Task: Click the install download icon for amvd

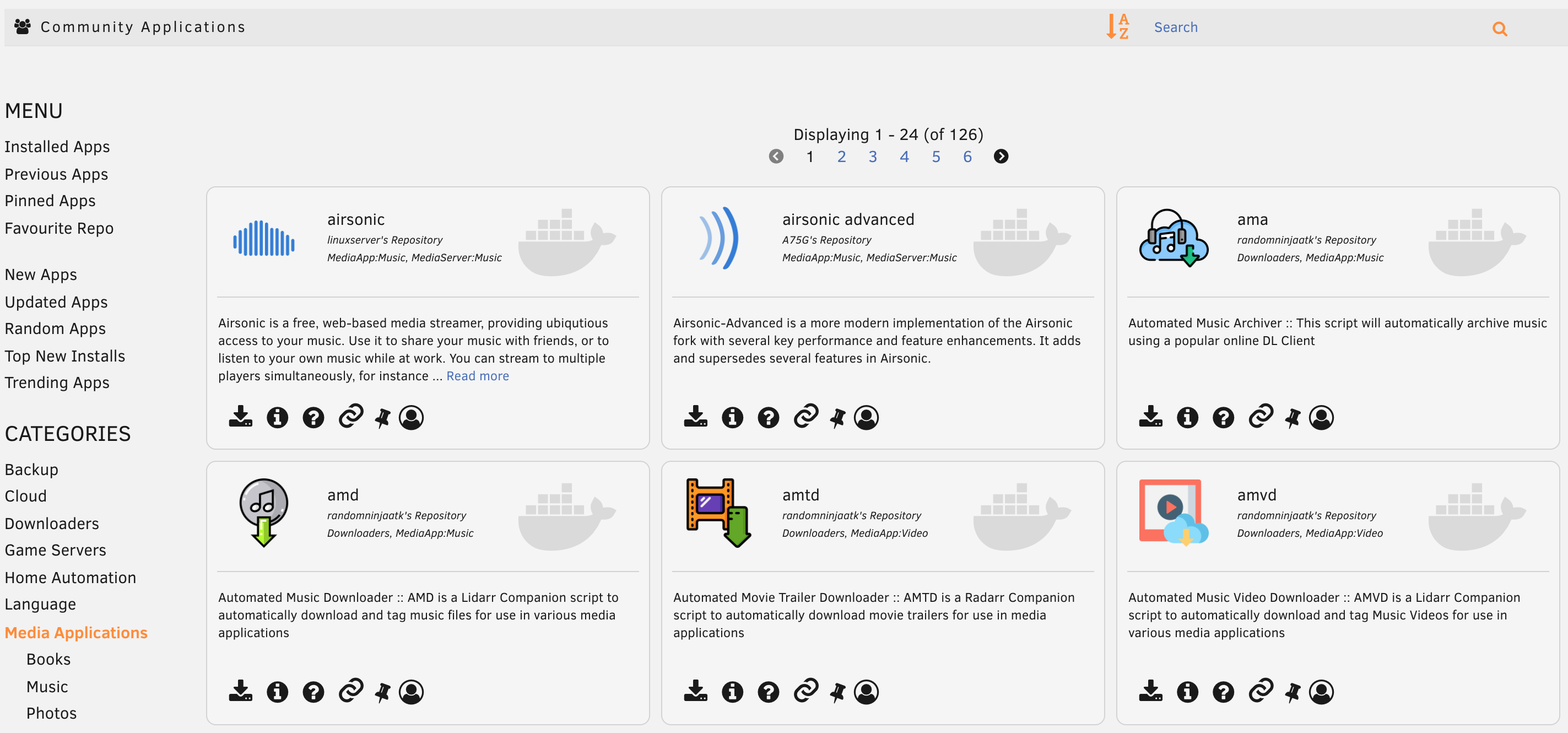Action: 1150,691
